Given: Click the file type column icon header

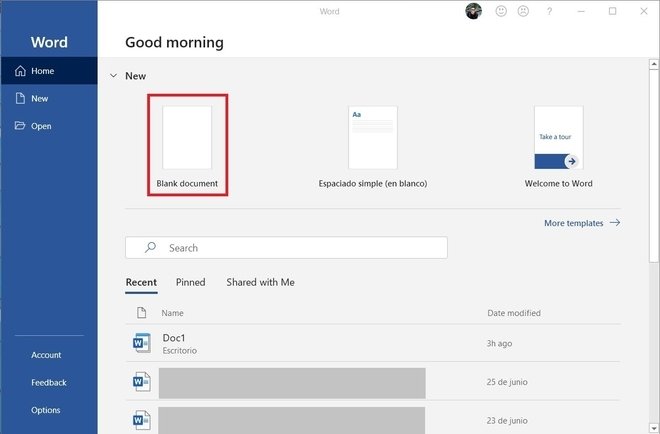Looking at the screenshot, I should [142, 313].
